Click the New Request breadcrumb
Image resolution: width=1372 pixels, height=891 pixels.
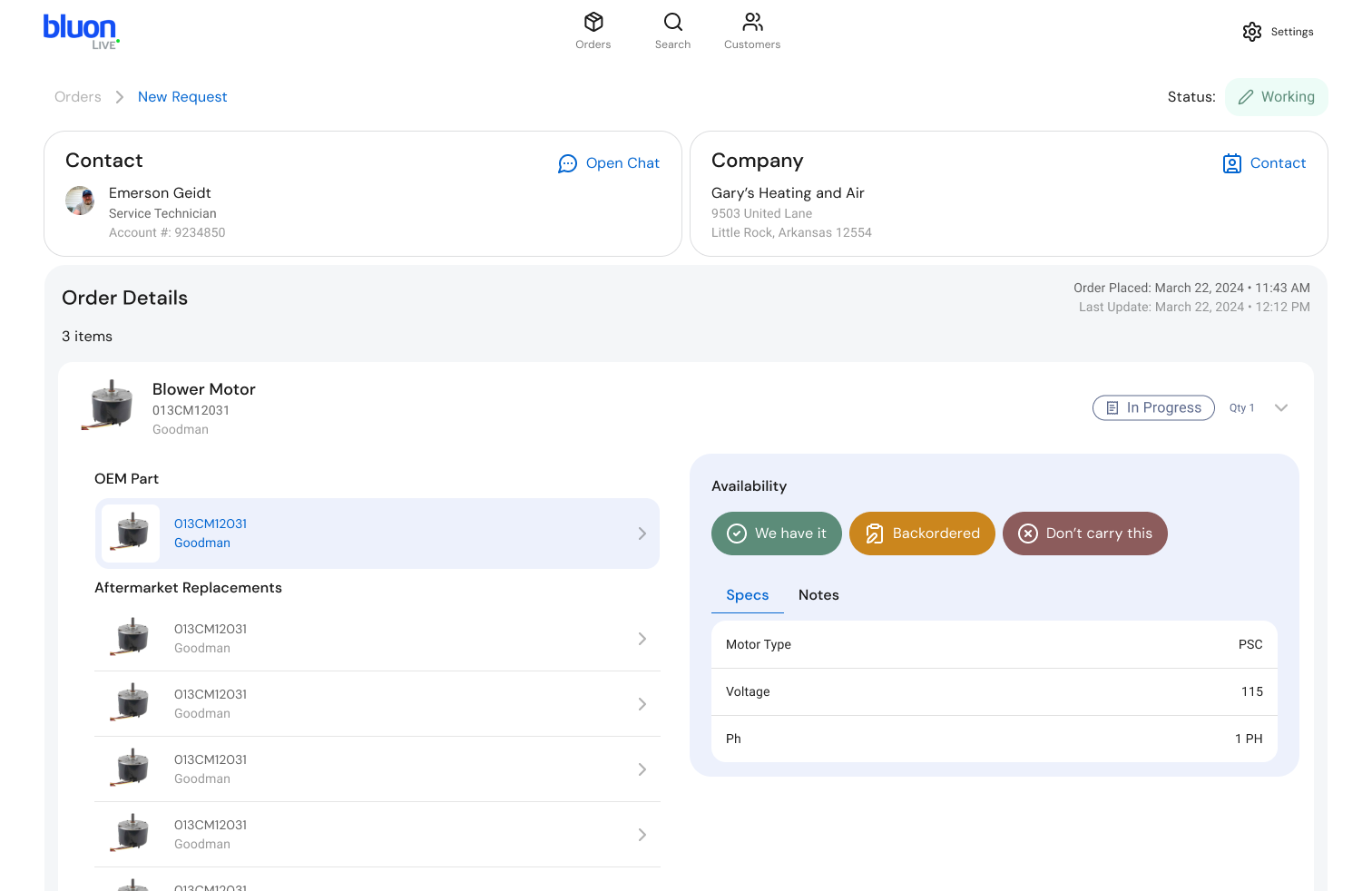(182, 97)
